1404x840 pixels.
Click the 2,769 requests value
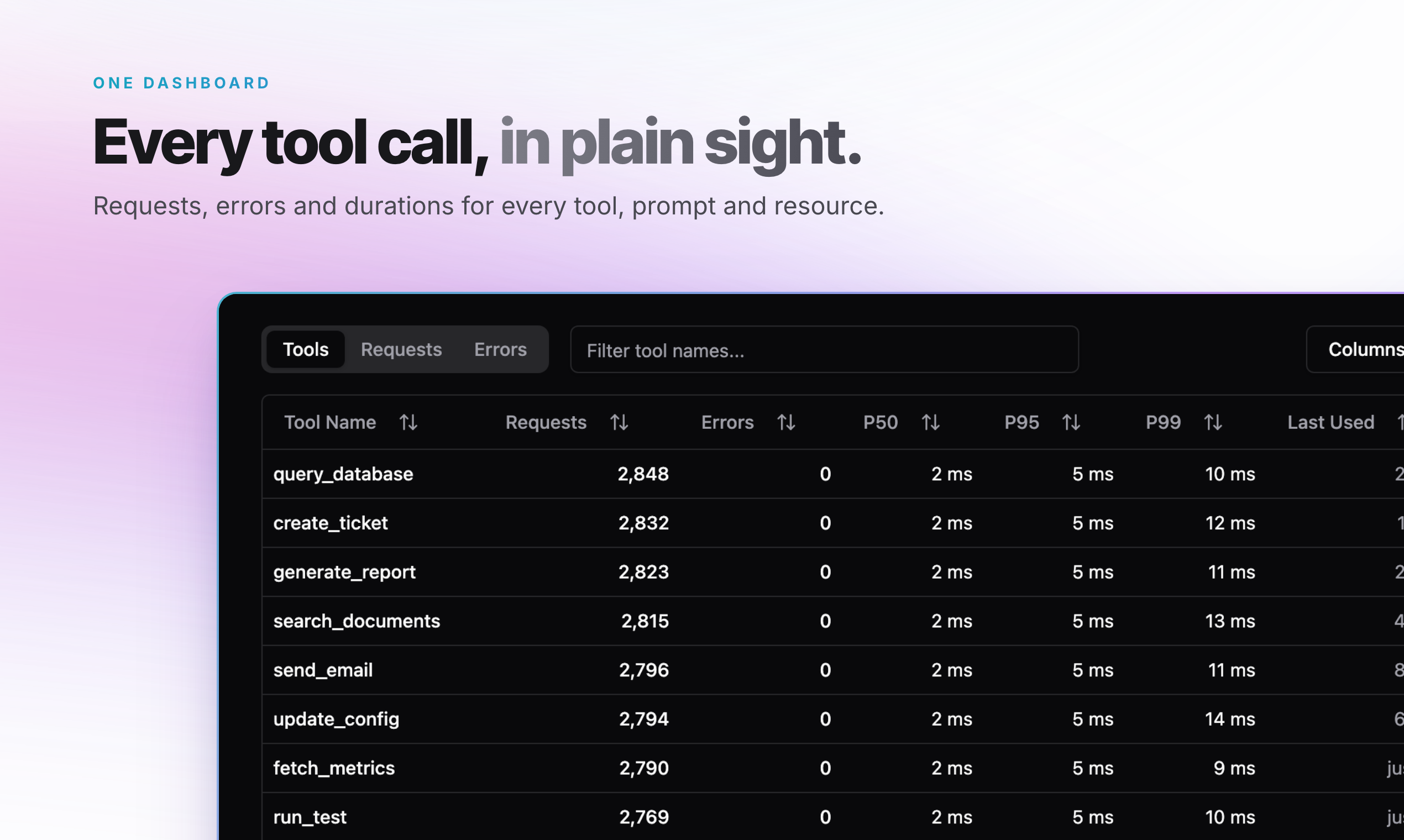644,817
